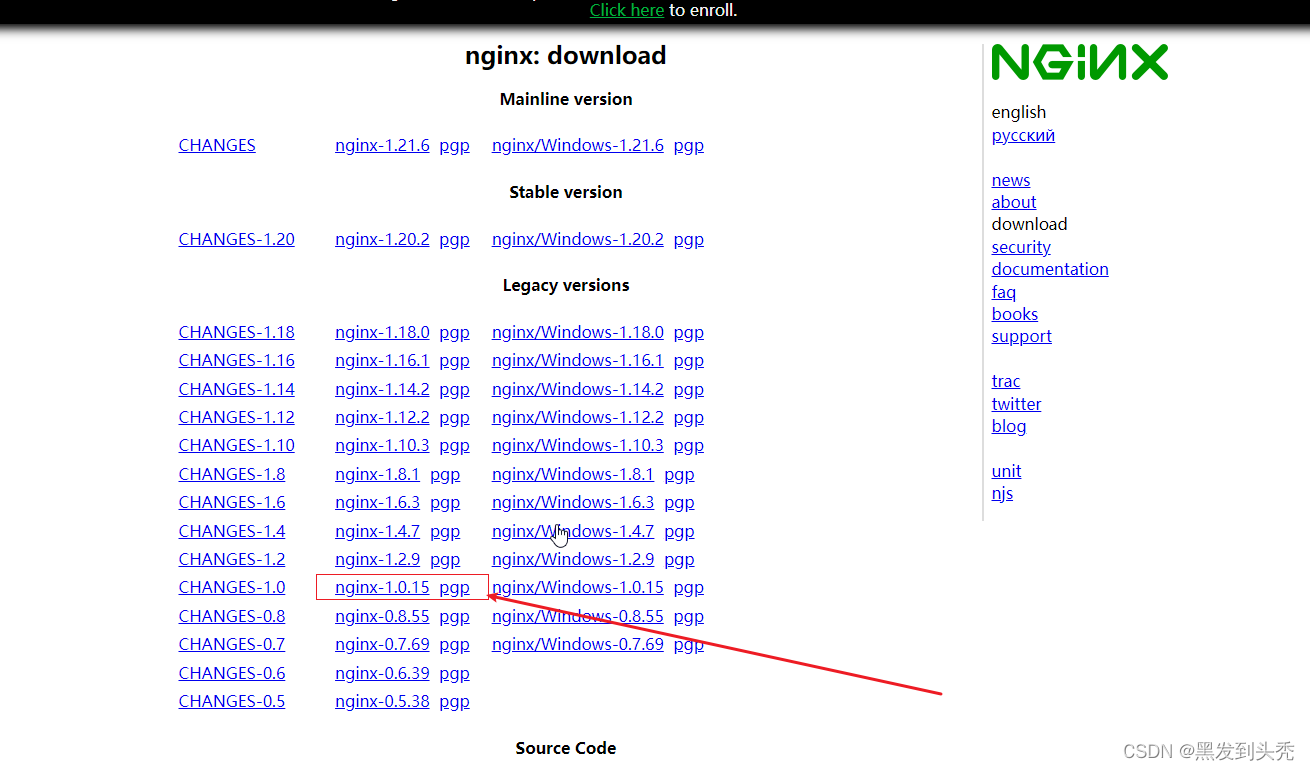Open the documentation page
The image size is (1310, 770).
pyautogui.click(x=1050, y=269)
